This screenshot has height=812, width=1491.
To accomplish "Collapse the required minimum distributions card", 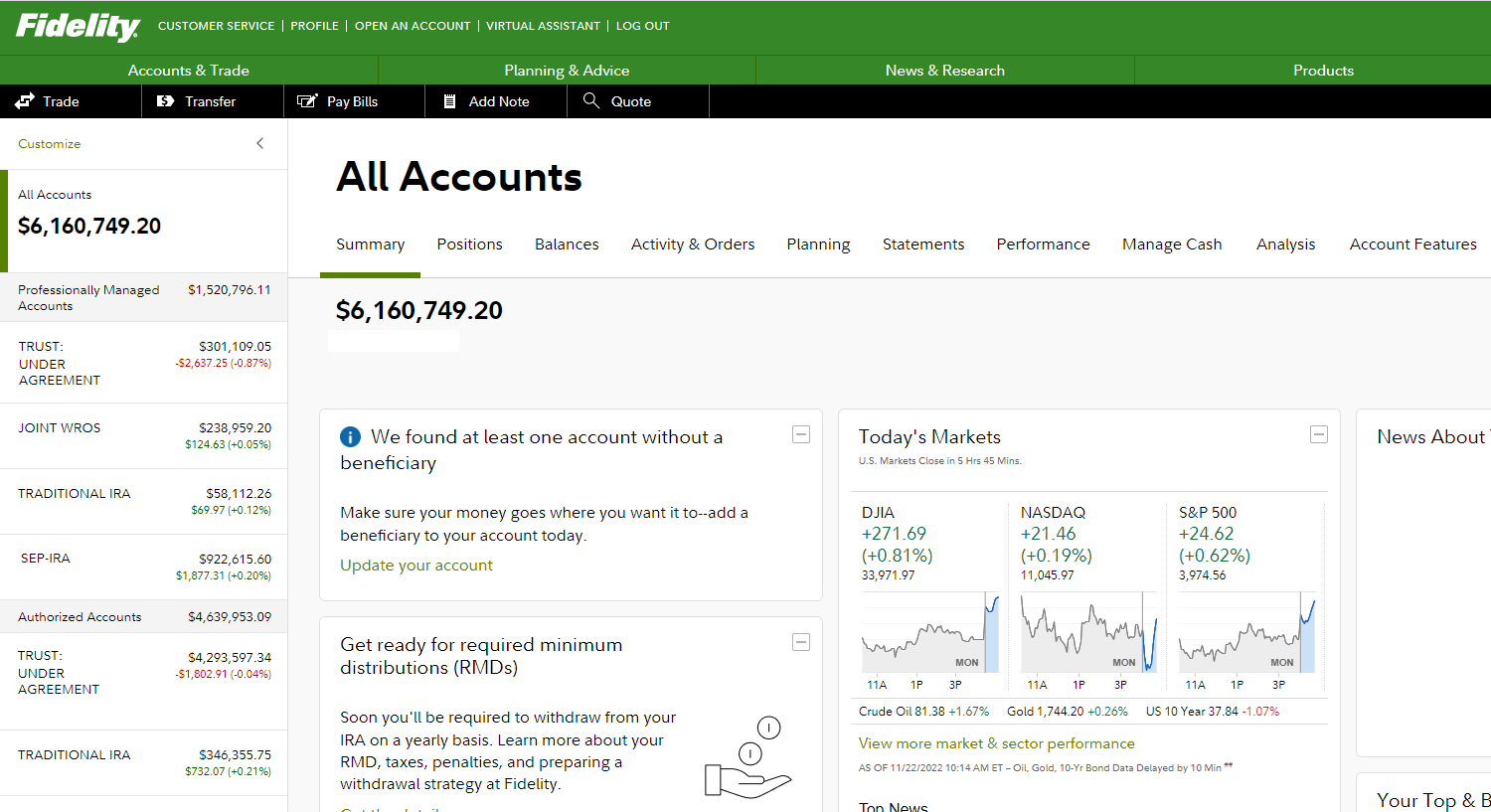I will pos(801,642).
